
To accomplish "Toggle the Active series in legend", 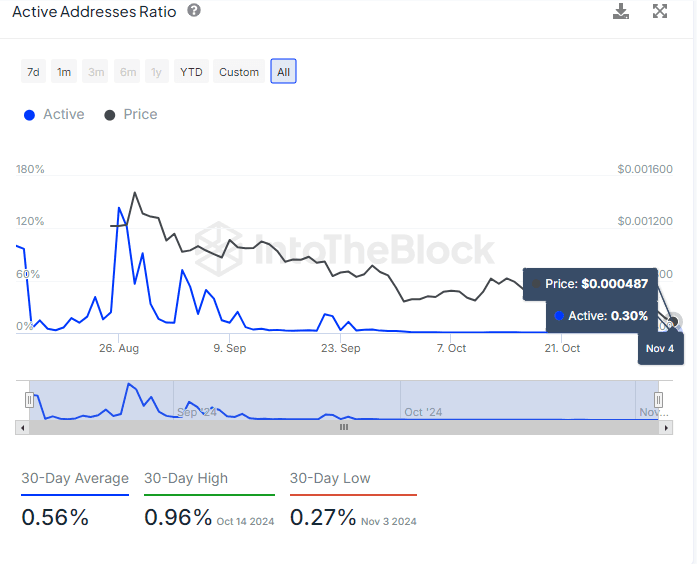I will tap(54, 115).
